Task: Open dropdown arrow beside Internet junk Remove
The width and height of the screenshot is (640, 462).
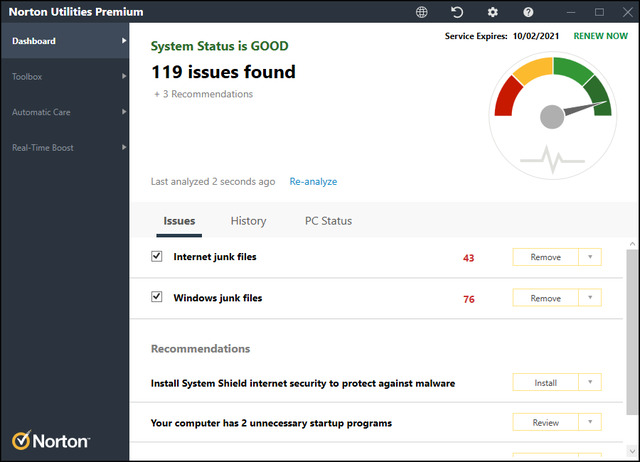Action: click(x=590, y=257)
